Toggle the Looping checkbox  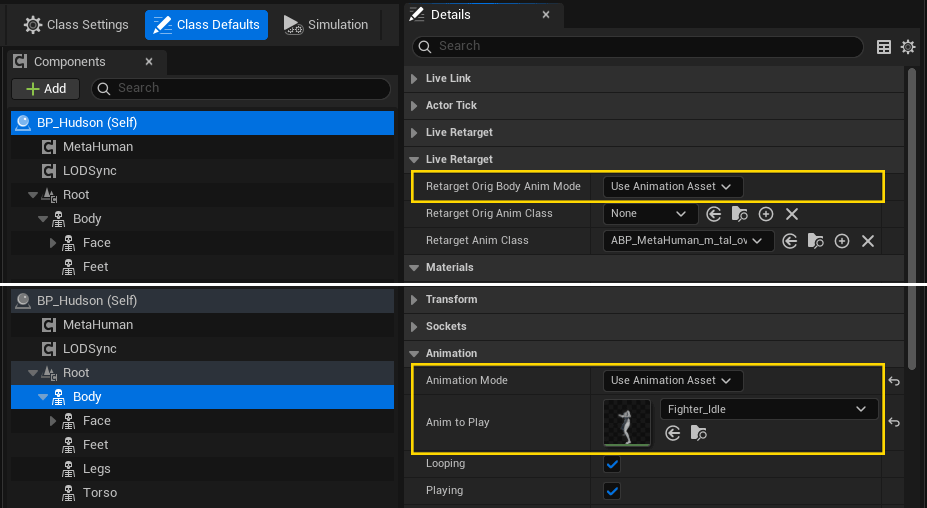[612, 464]
